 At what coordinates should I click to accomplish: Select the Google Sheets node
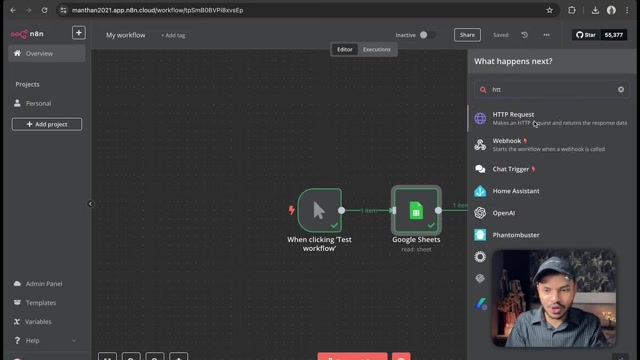pyautogui.click(x=416, y=210)
